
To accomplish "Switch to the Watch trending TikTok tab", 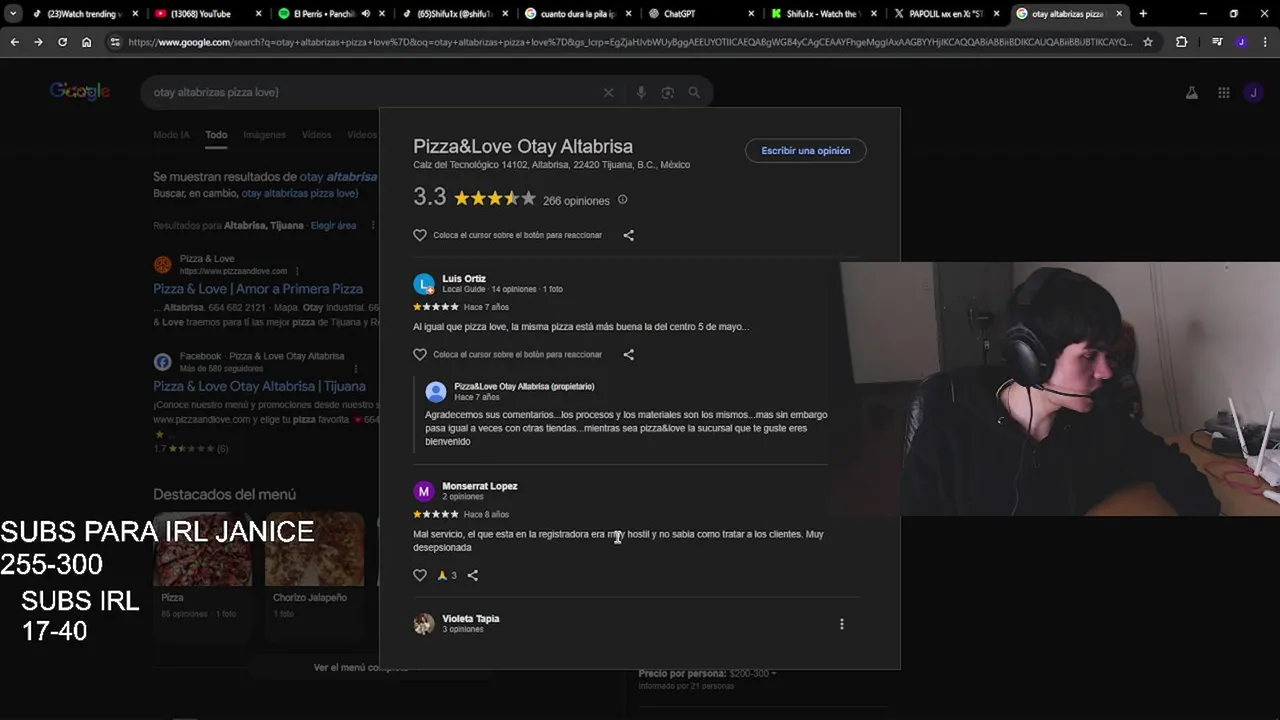I will (x=84, y=14).
